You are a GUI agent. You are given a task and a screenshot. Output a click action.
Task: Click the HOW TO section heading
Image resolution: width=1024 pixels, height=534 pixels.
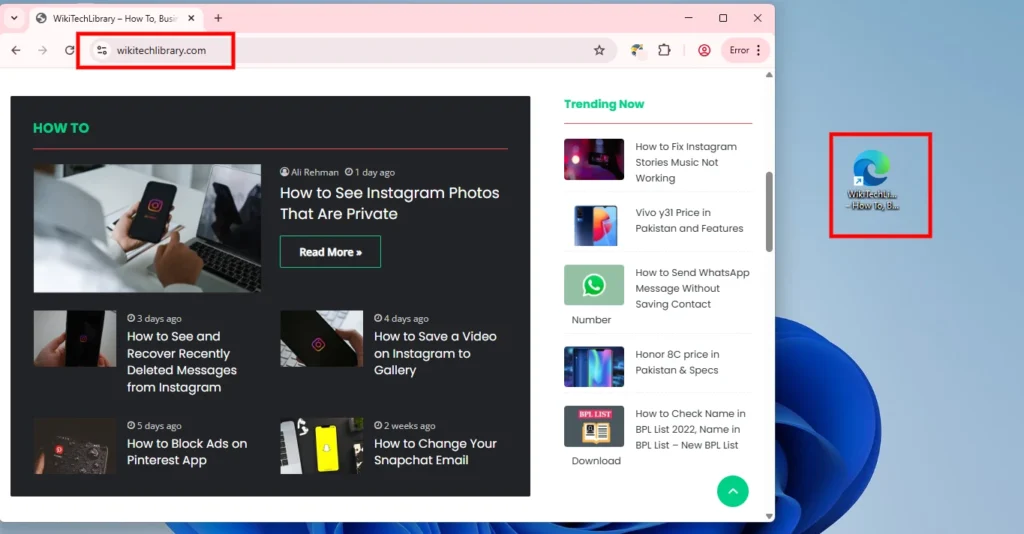[61, 128]
